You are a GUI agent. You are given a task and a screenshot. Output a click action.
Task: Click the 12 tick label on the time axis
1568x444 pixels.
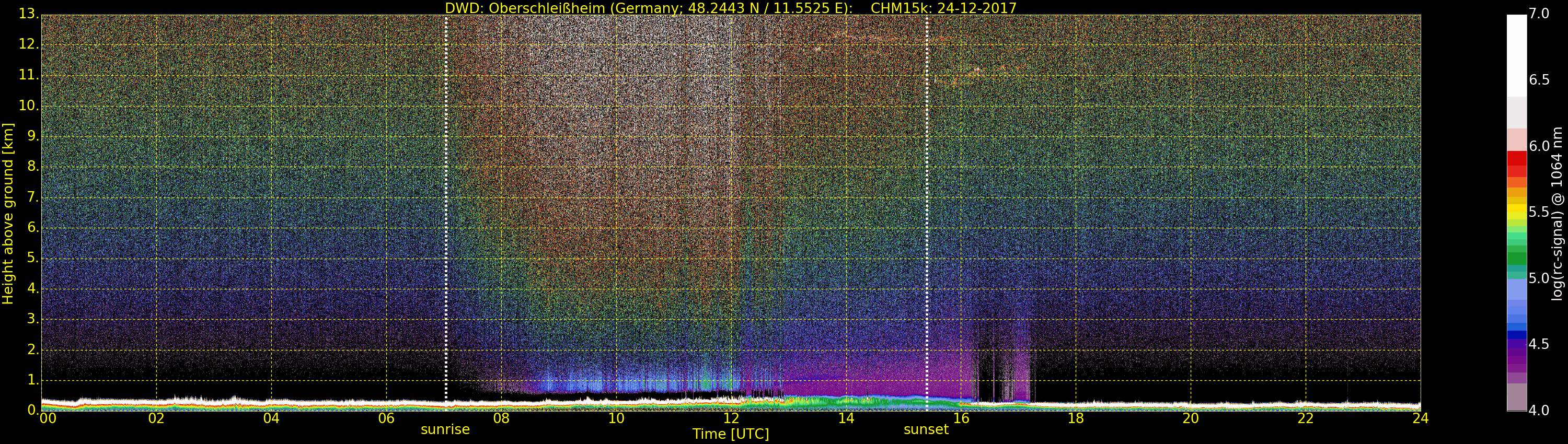(731, 418)
